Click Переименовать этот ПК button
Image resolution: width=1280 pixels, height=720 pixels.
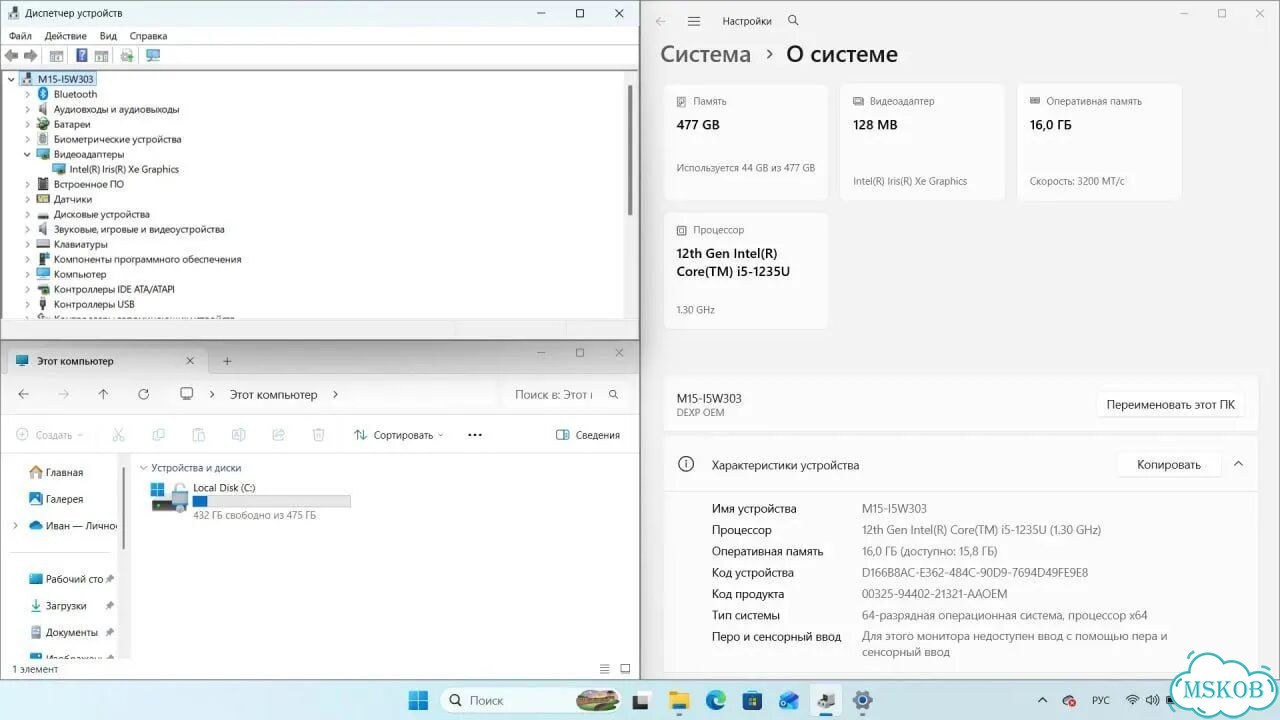coord(1170,405)
